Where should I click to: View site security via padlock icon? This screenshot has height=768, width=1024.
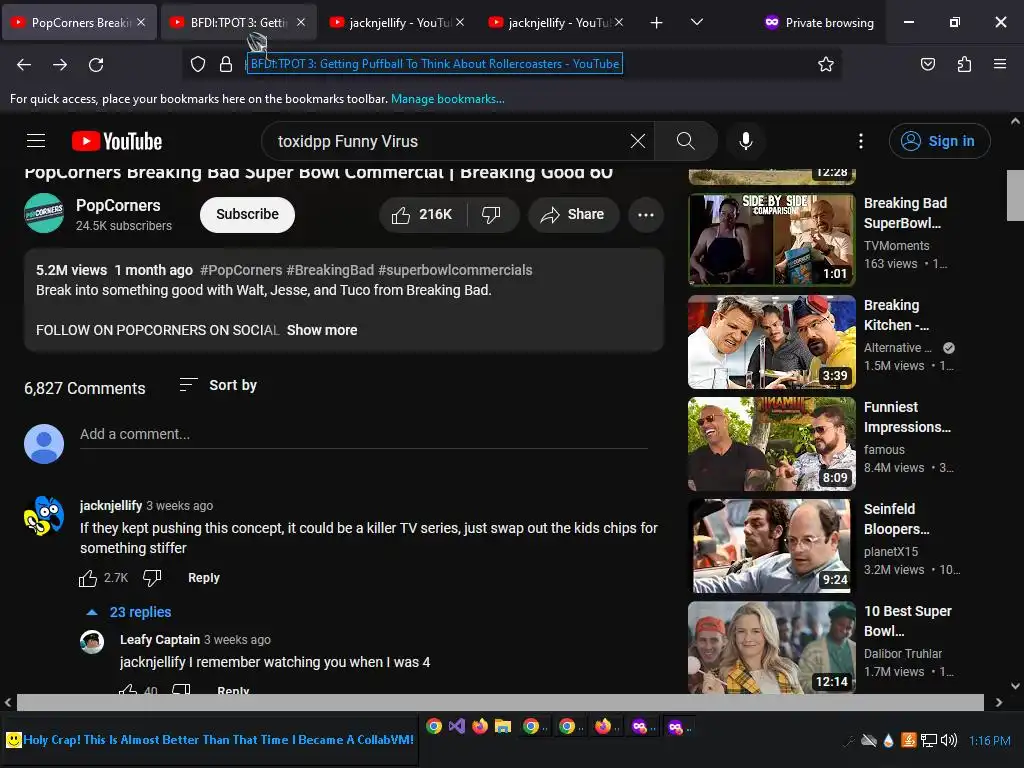(226, 64)
